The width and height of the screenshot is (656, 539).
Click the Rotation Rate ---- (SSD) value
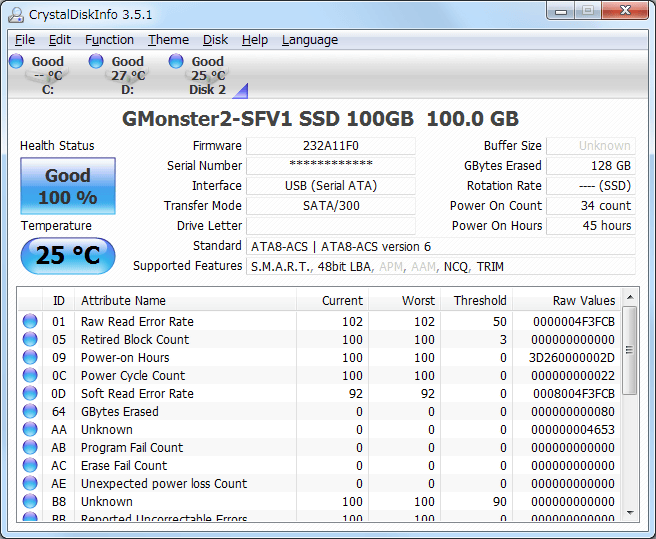coord(591,186)
